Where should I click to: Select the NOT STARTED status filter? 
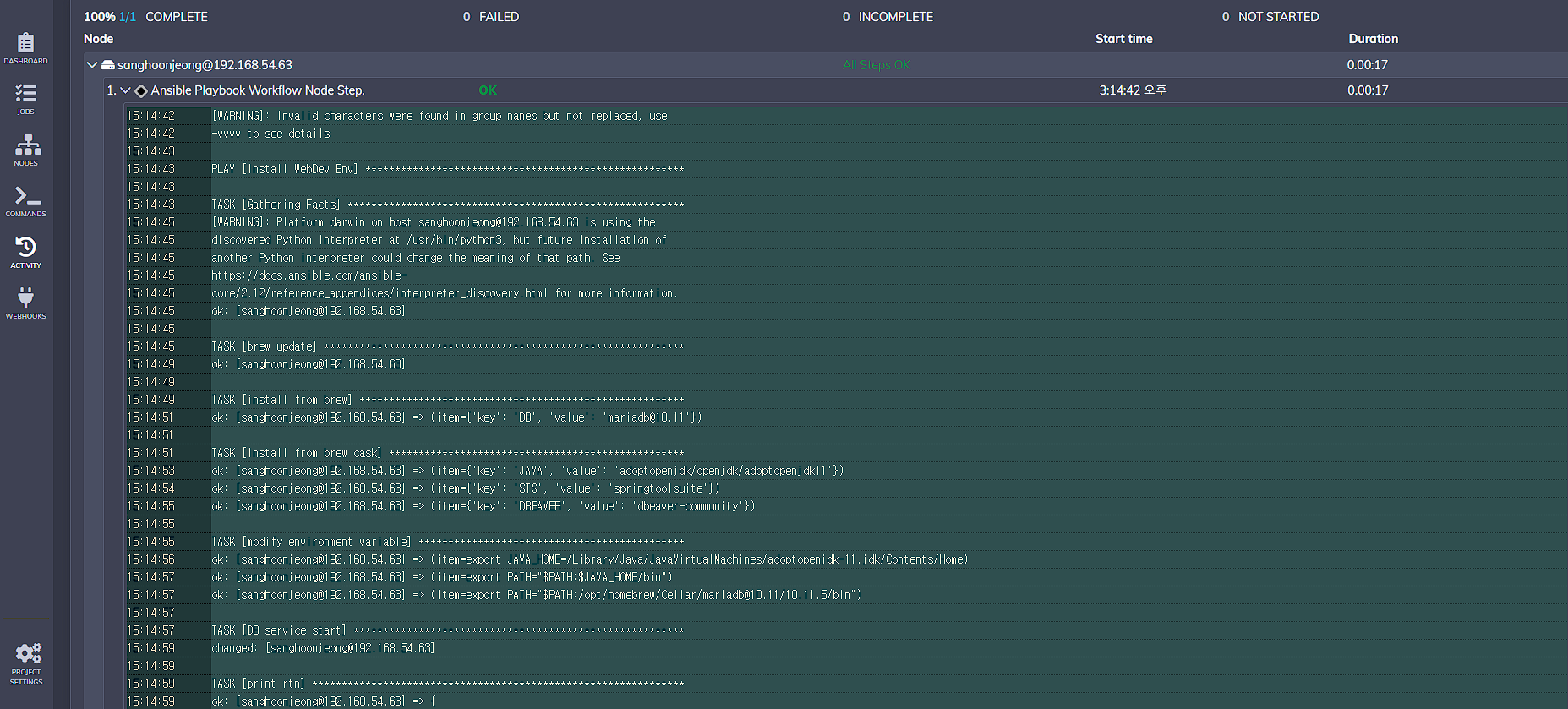click(1278, 17)
